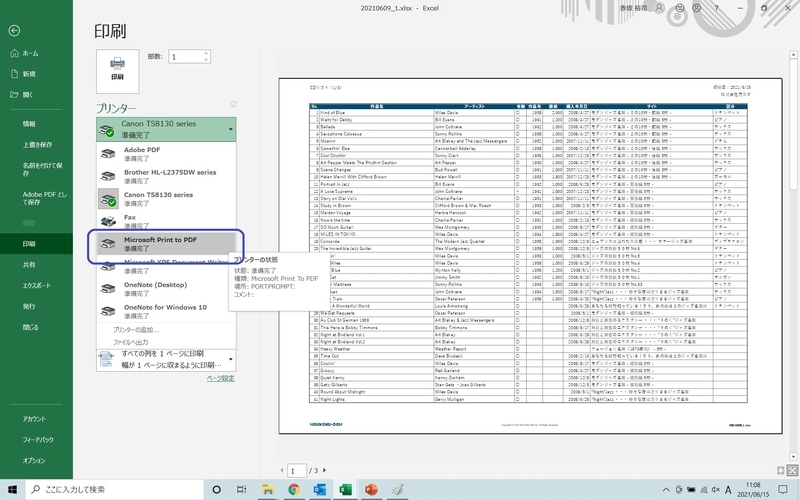This screenshot has width=800, height=500.
Task: Decrease copies with the down stepper
Action: [x=206, y=60]
